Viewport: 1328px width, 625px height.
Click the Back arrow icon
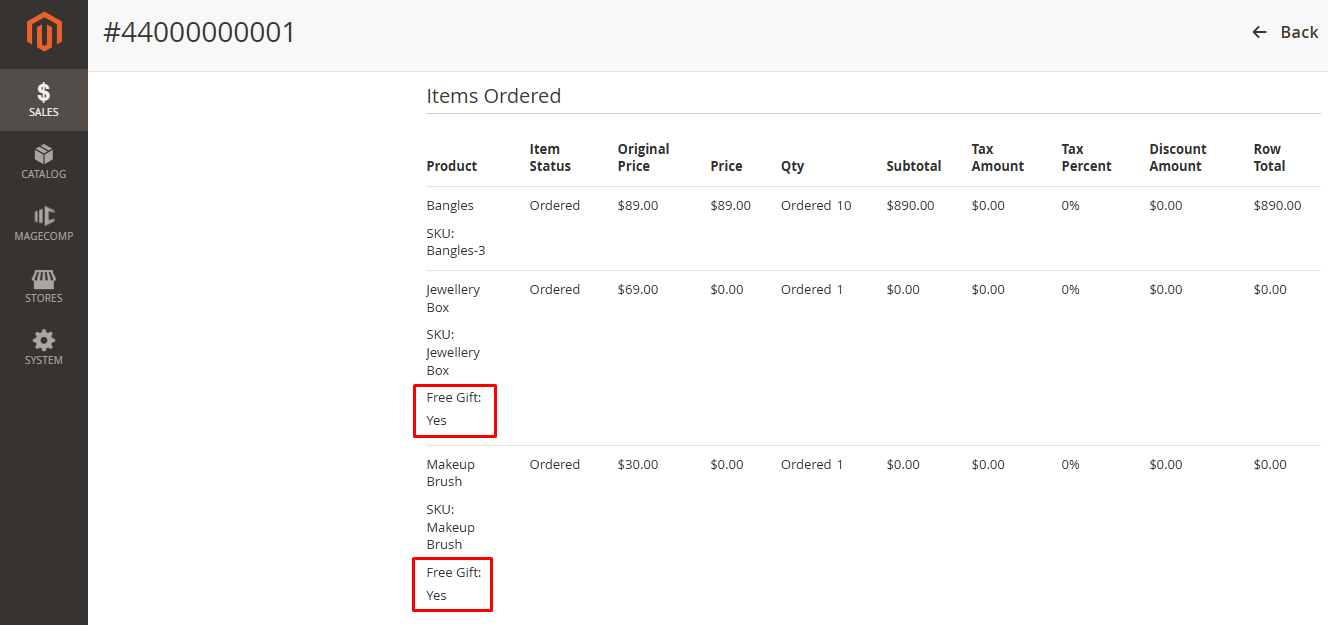pyautogui.click(x=1260, y=32)
